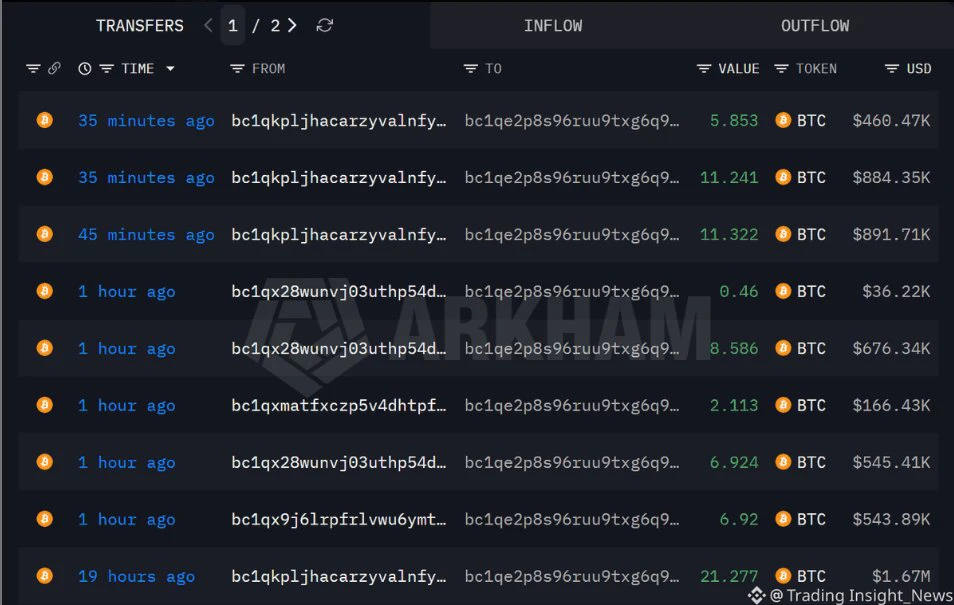Sort by the USD column header

(919, 69)
